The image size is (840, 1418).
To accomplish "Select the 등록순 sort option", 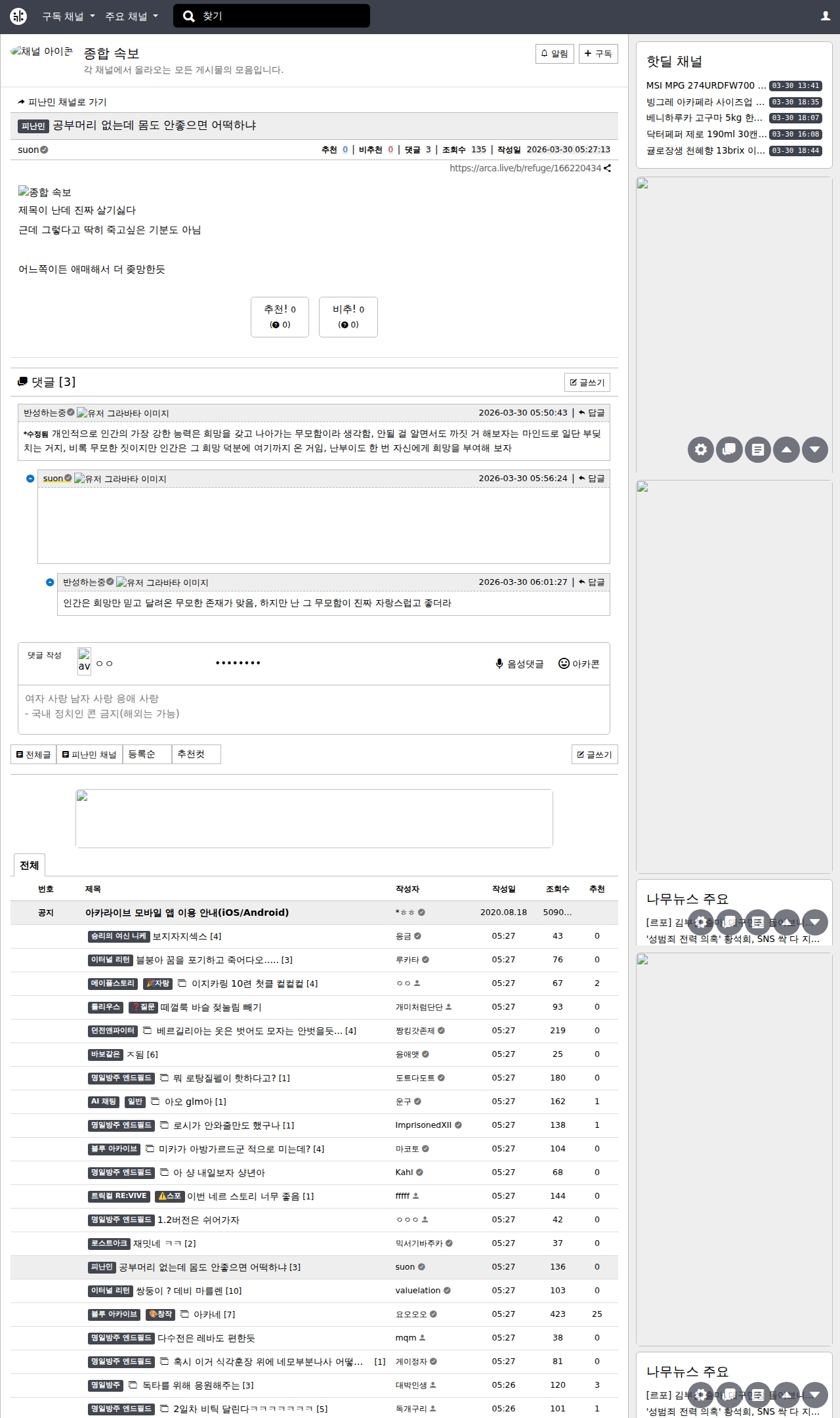I will coord(147,755).
